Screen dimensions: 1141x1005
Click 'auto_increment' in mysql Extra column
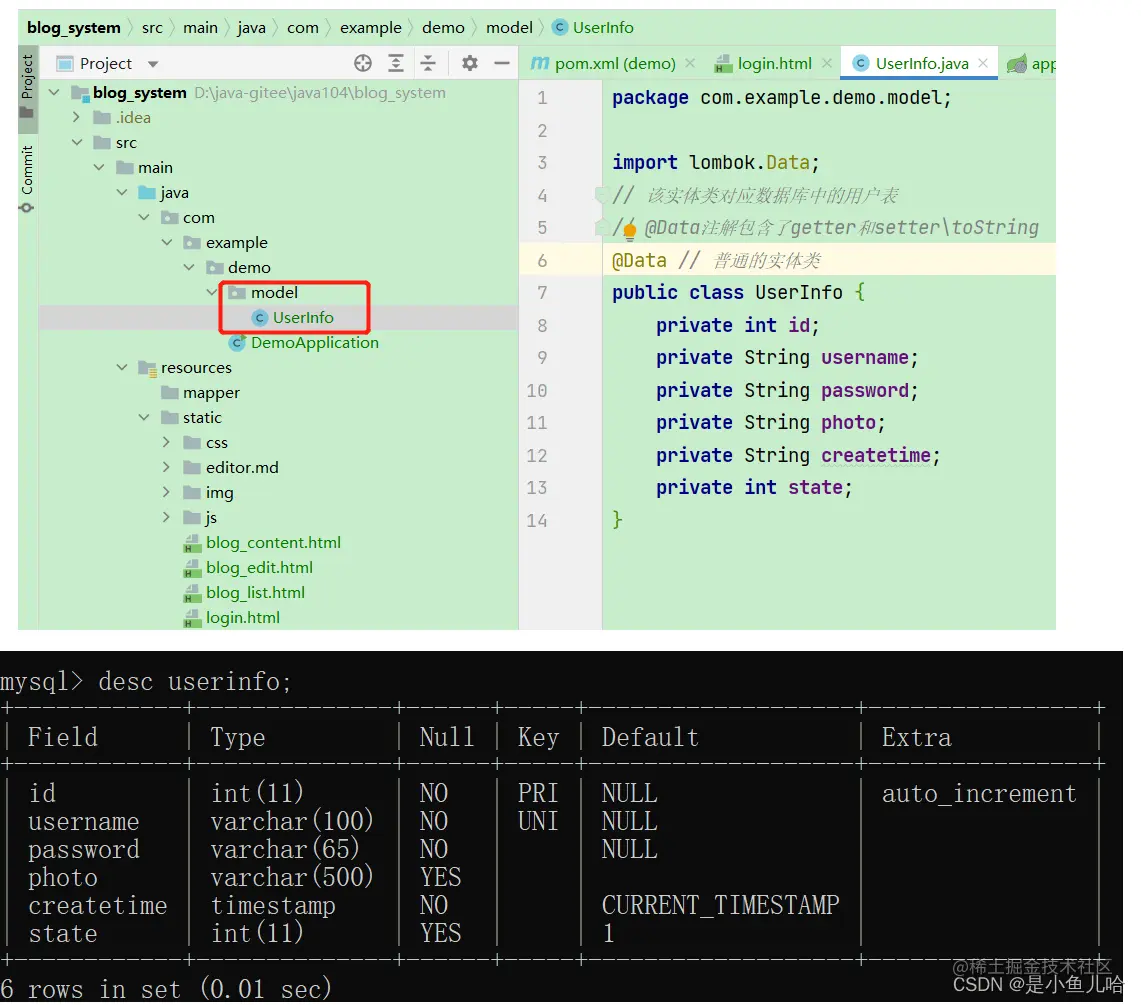pos(979,793)
